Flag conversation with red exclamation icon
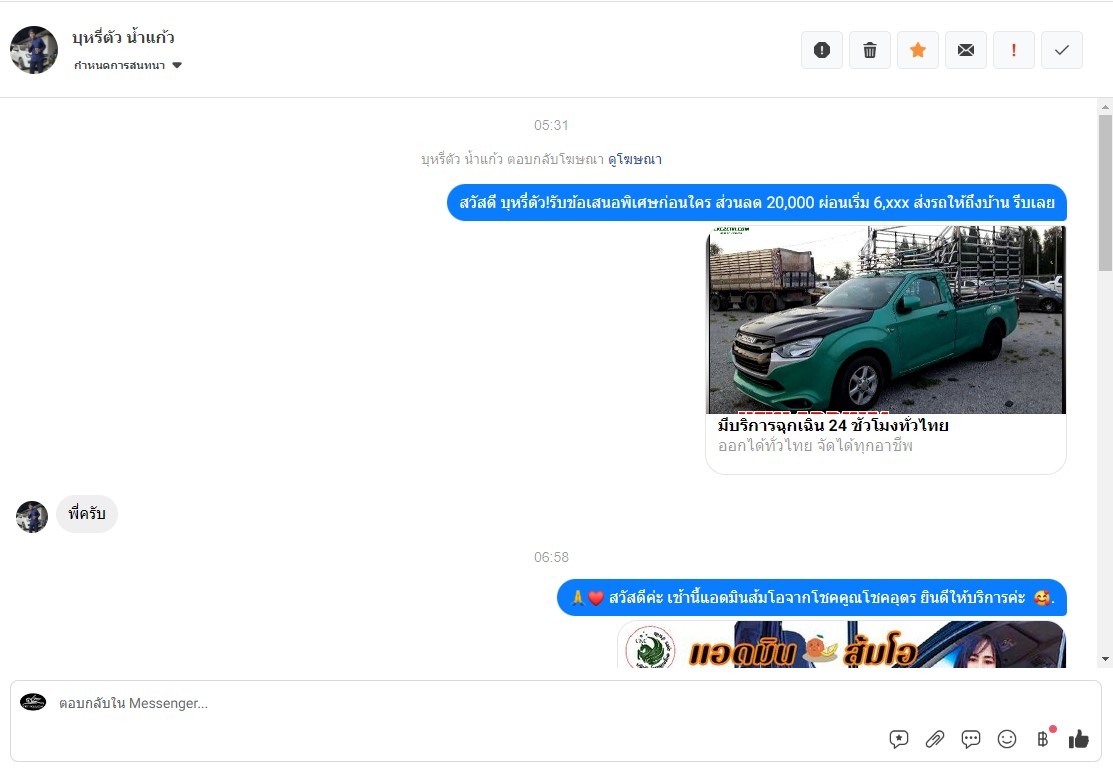Viewport: 1113px width, 769px height. pos(1014,50)
